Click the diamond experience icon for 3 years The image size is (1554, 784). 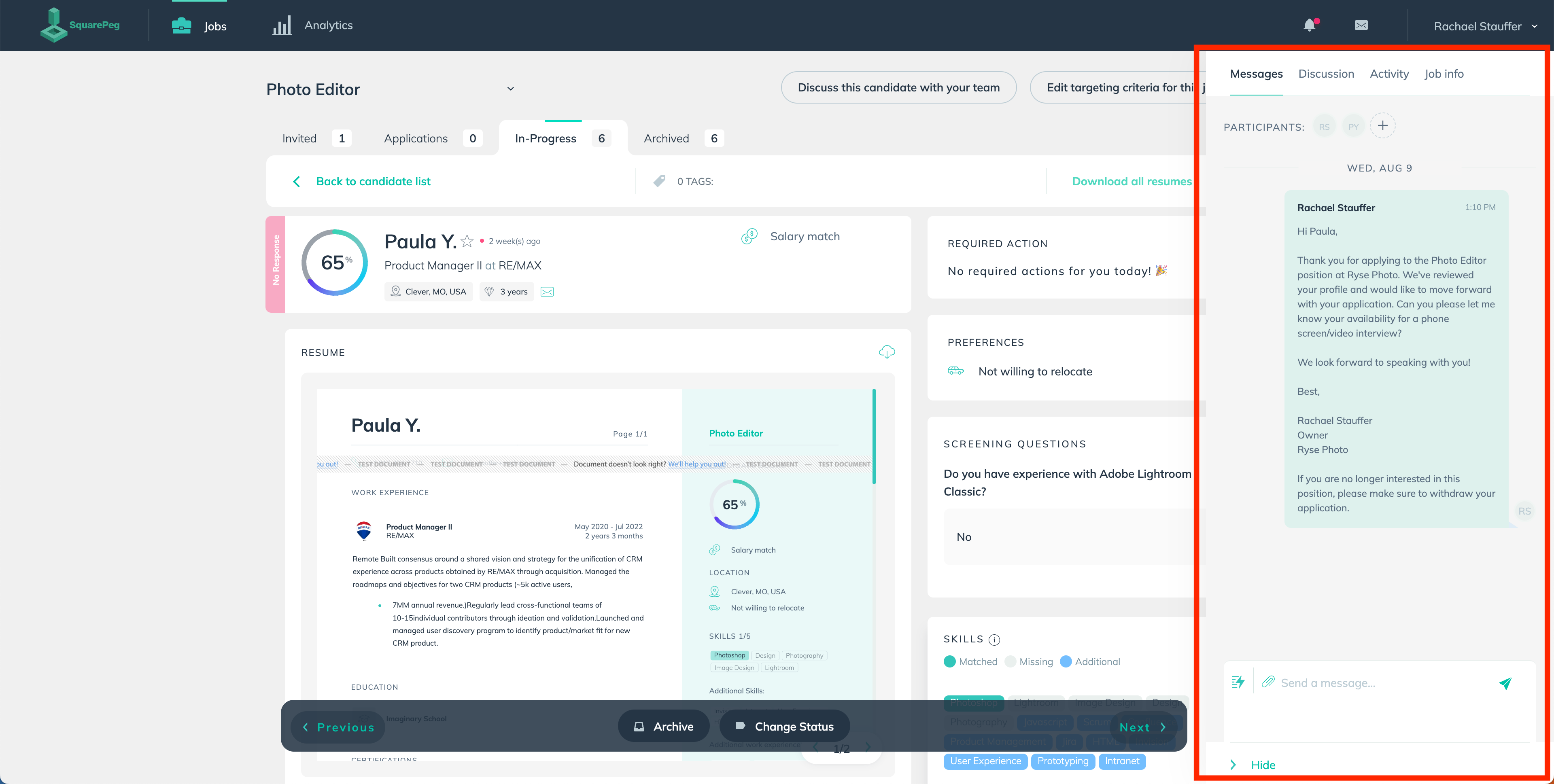pos(489,291)
